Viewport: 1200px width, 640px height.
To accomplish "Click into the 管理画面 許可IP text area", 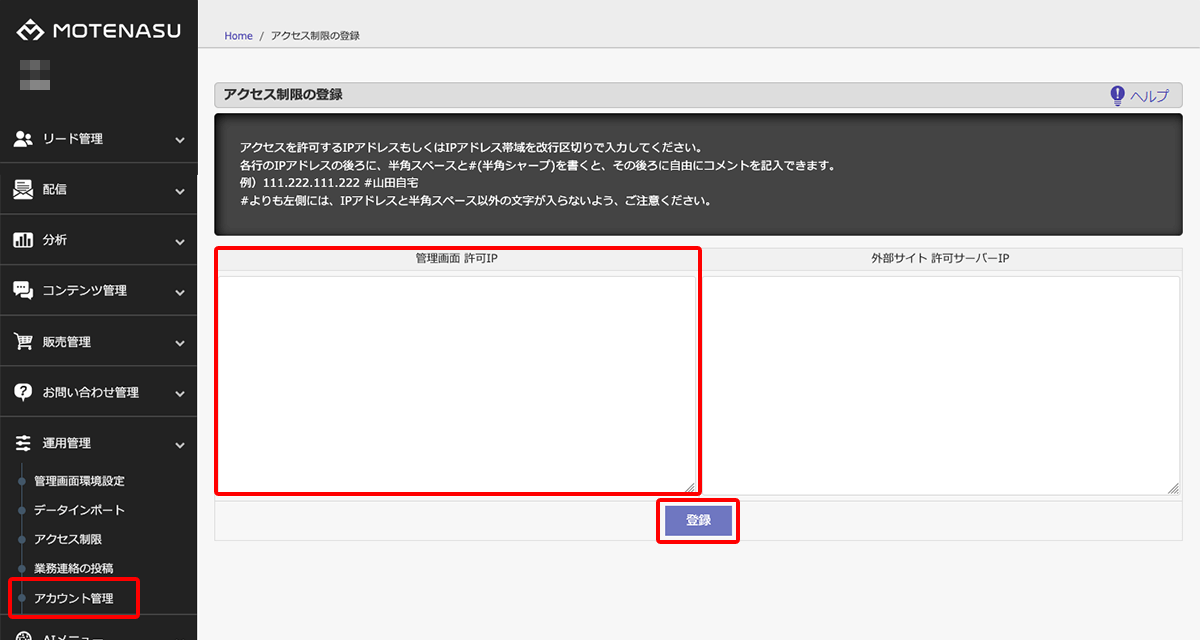I will point(456,384).
